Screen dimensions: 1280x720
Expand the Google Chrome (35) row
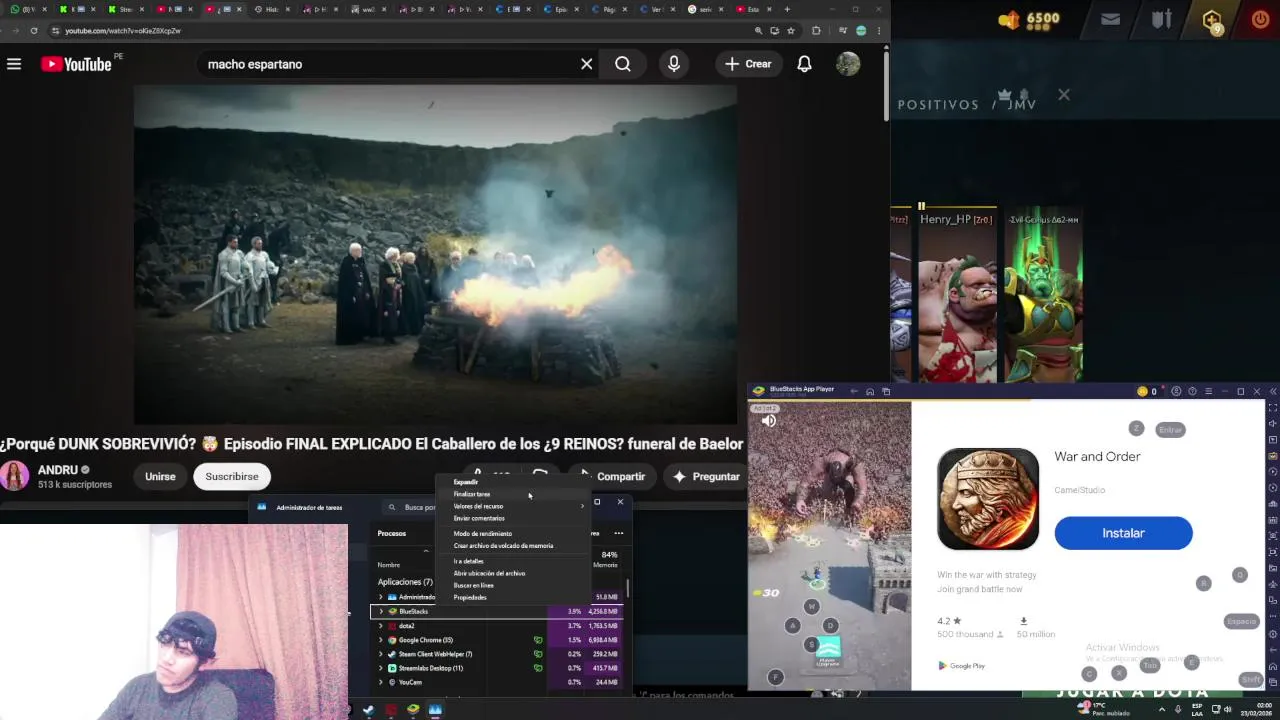[380, 640]
